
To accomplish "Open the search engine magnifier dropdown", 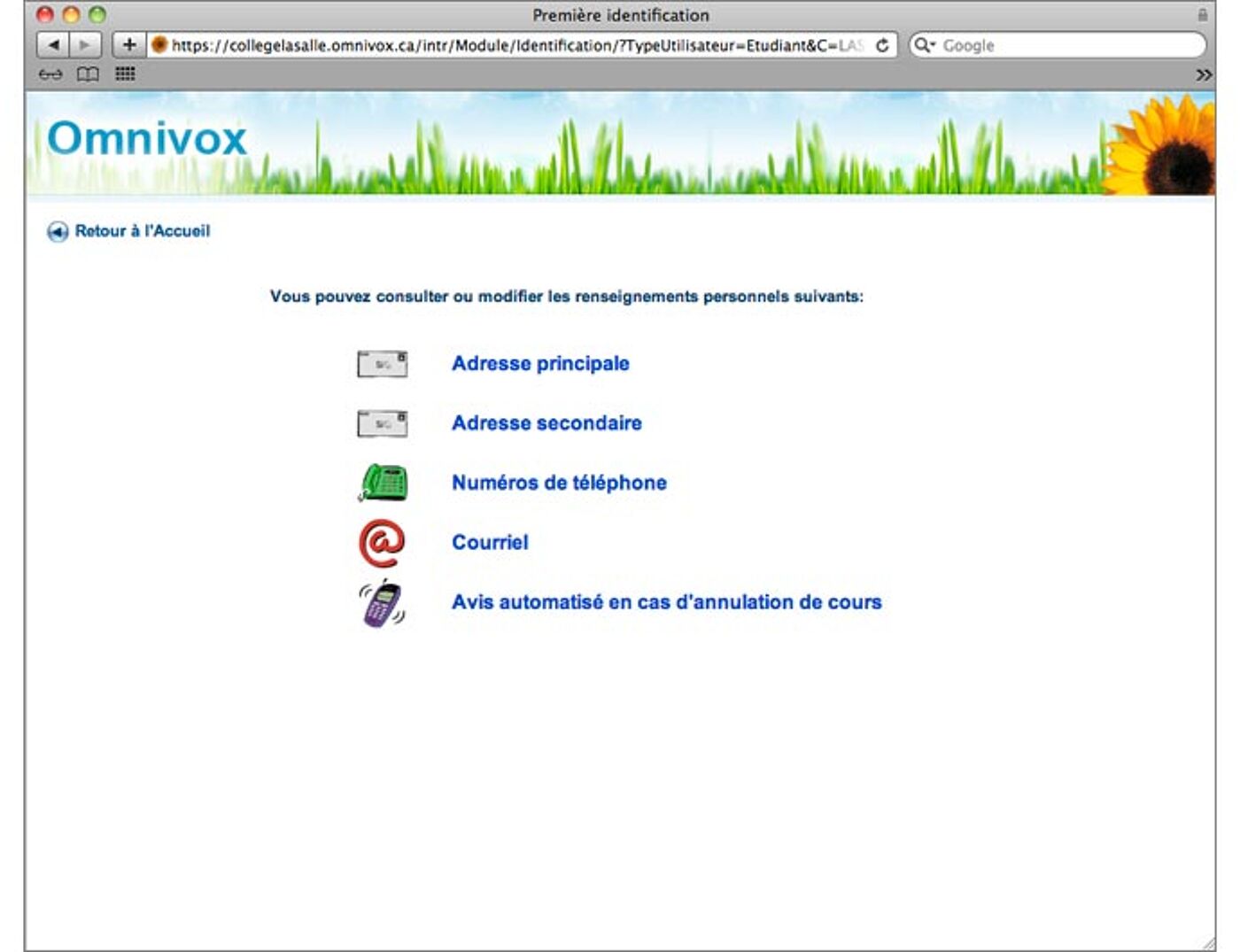I will tap(925, 45).
